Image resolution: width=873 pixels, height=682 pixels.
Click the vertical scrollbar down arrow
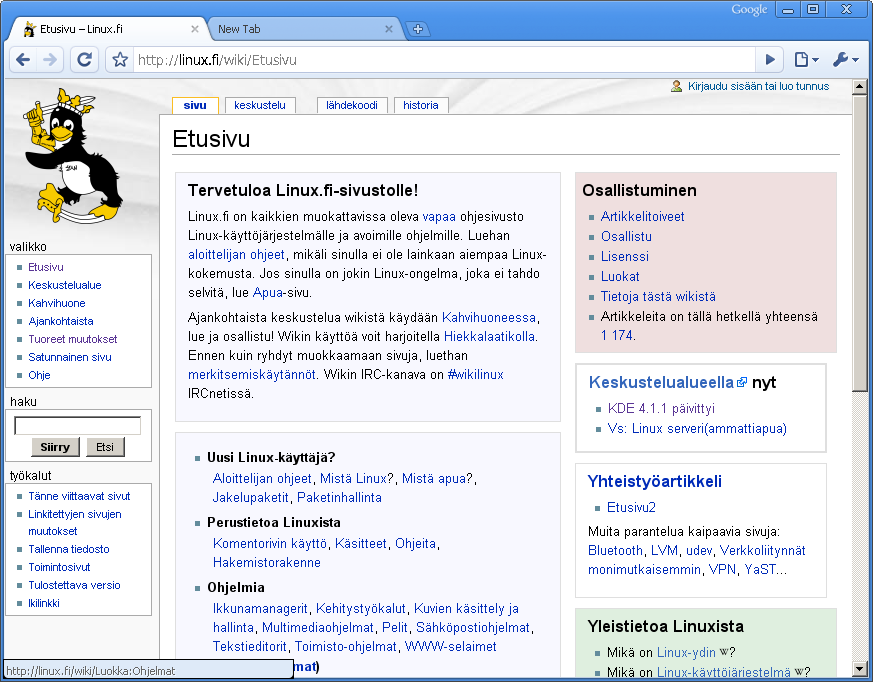point(859,668)
